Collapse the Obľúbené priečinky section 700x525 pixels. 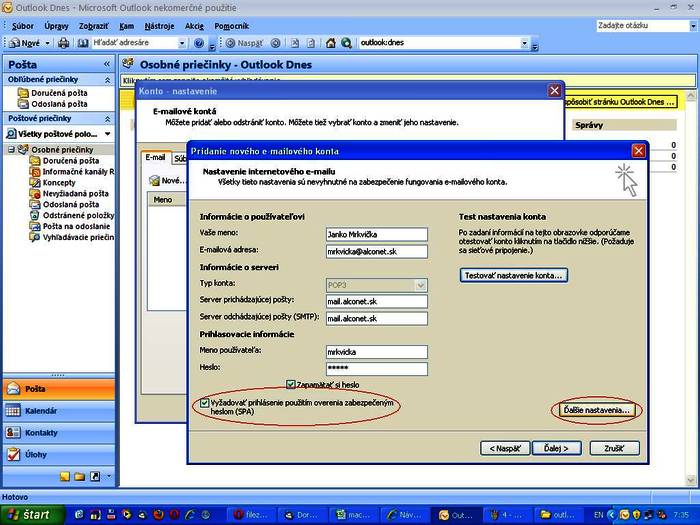point(107,80)
